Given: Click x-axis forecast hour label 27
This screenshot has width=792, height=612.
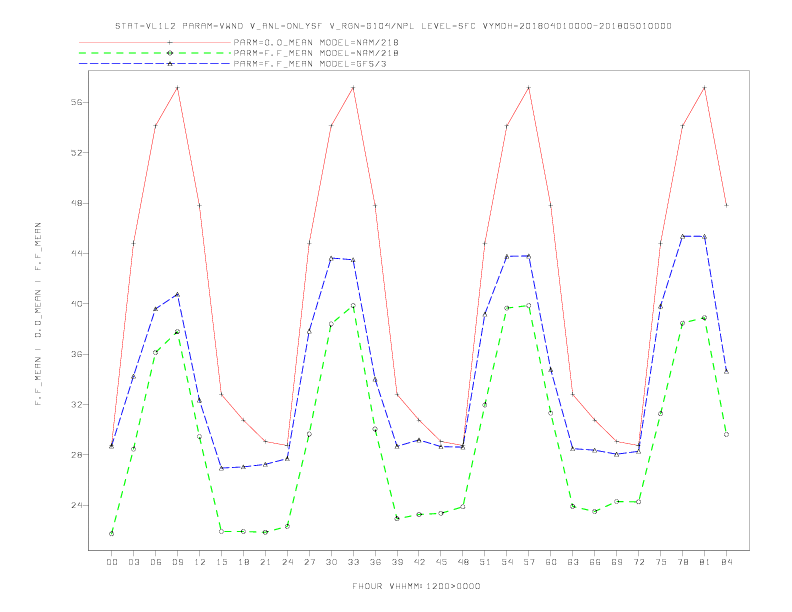Looking at the screenshot, I should 309,562.
